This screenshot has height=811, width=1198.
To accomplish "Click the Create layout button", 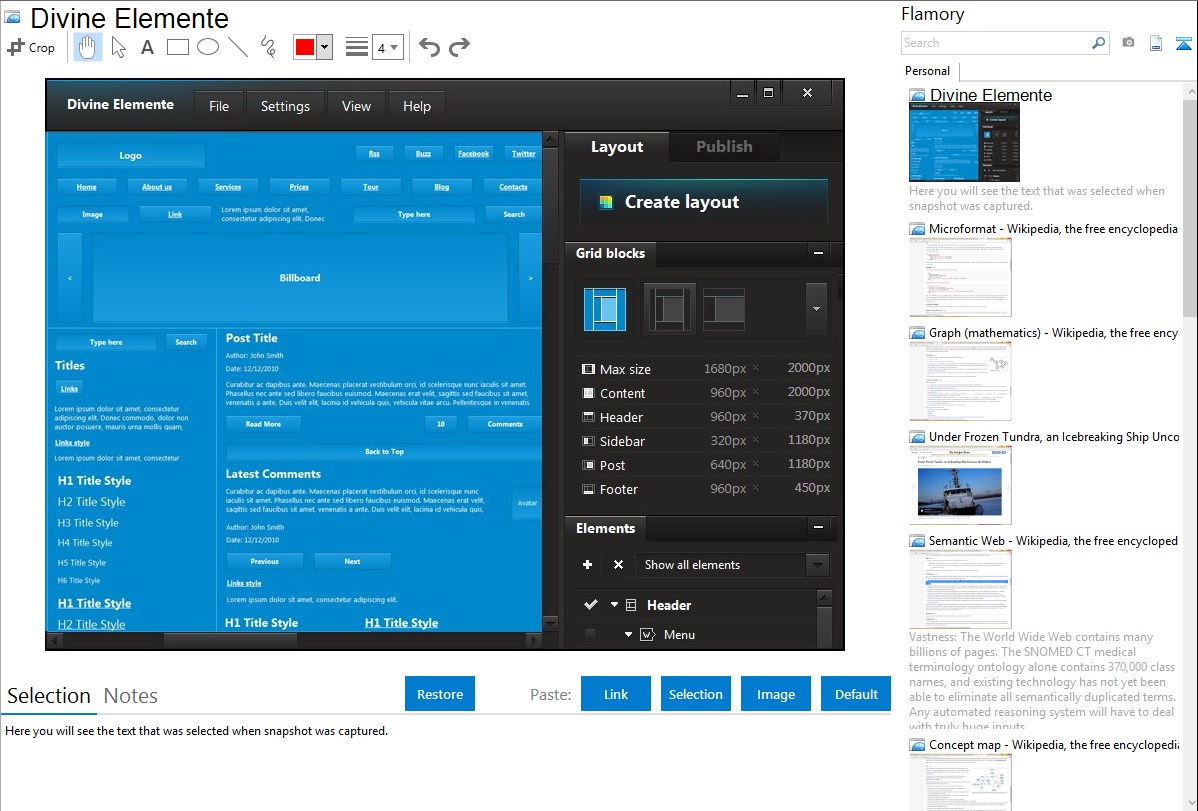I will 704,202.
